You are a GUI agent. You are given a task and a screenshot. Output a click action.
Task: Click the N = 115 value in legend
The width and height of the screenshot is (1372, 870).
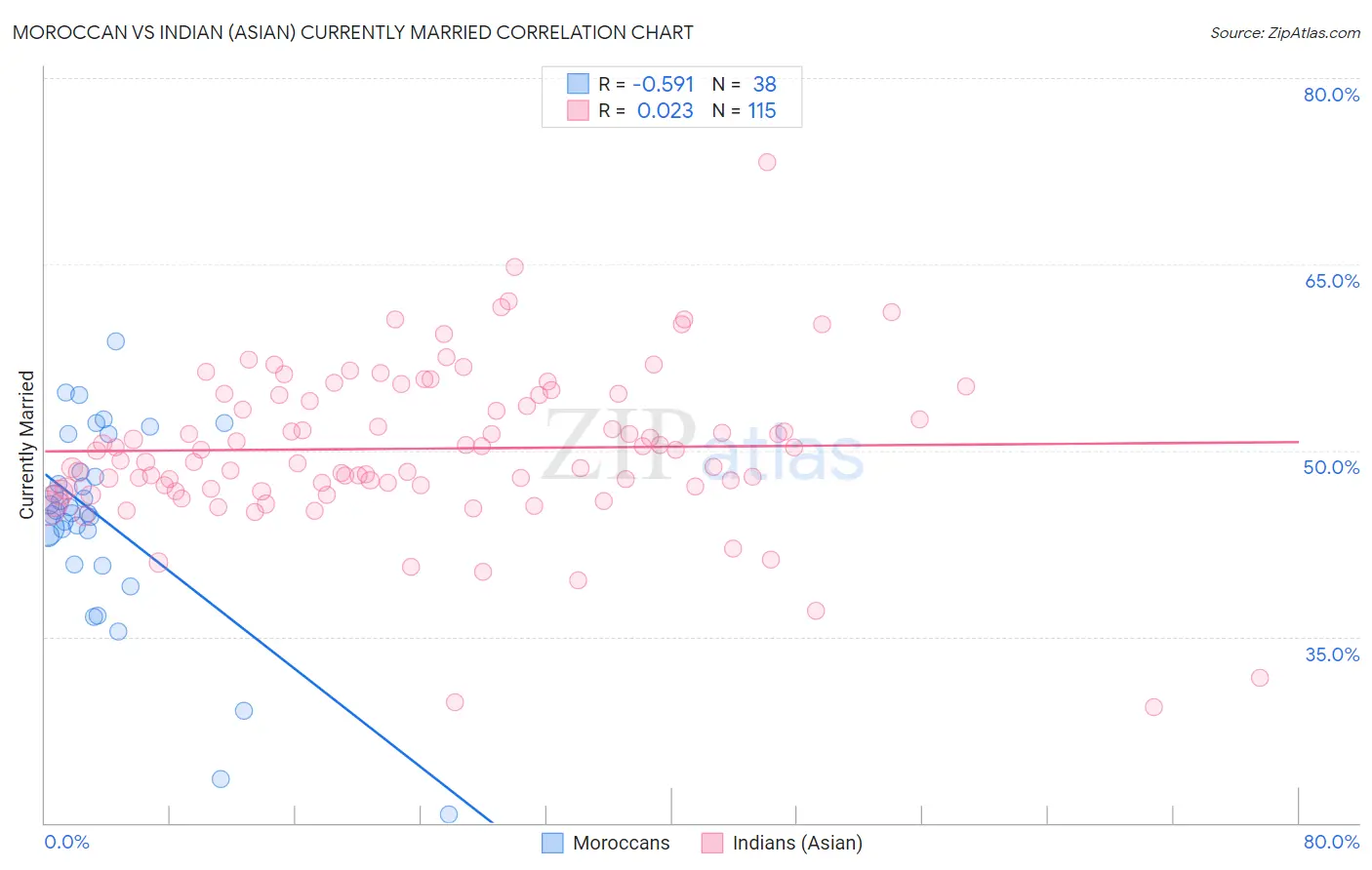[x=745, y=110]
